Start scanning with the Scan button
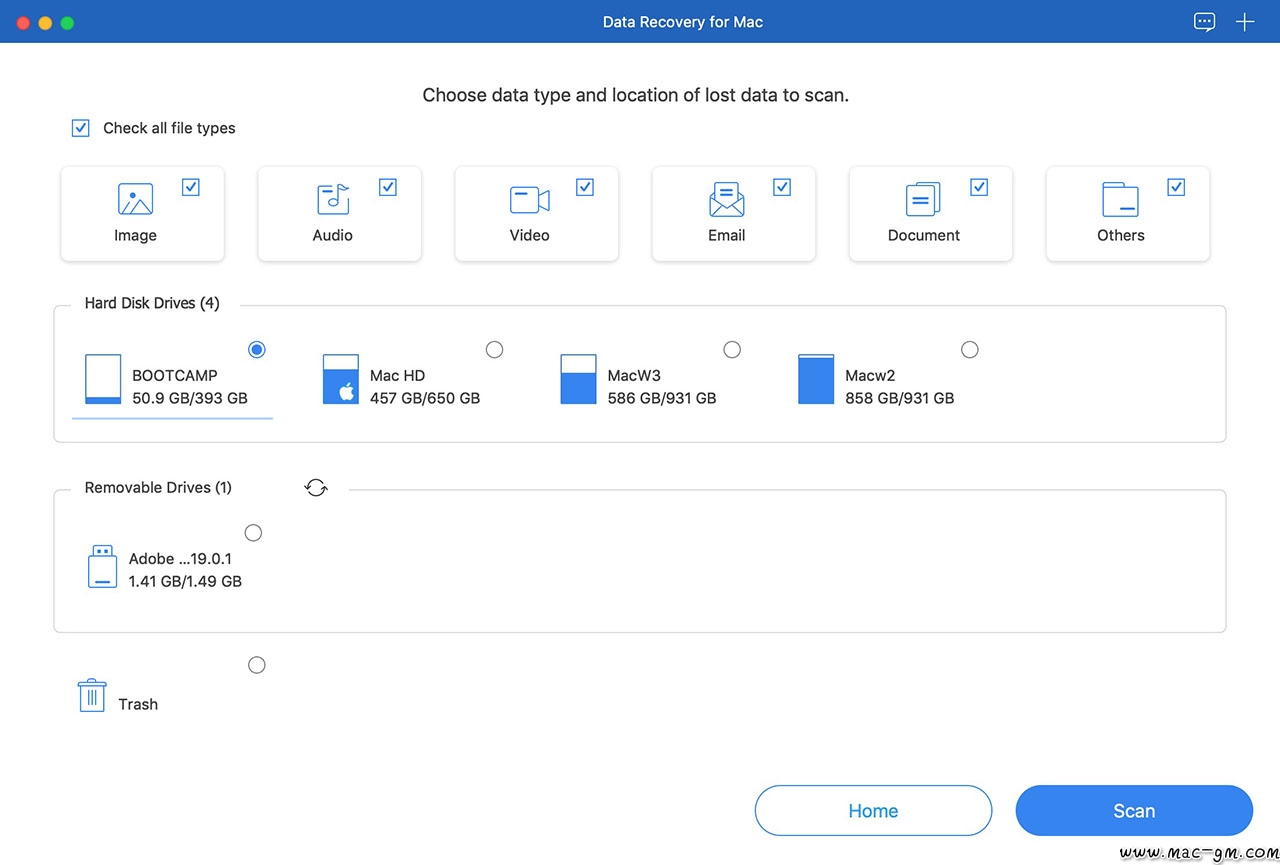This screenshot has height=865, width=1280. coord(1134,811)
